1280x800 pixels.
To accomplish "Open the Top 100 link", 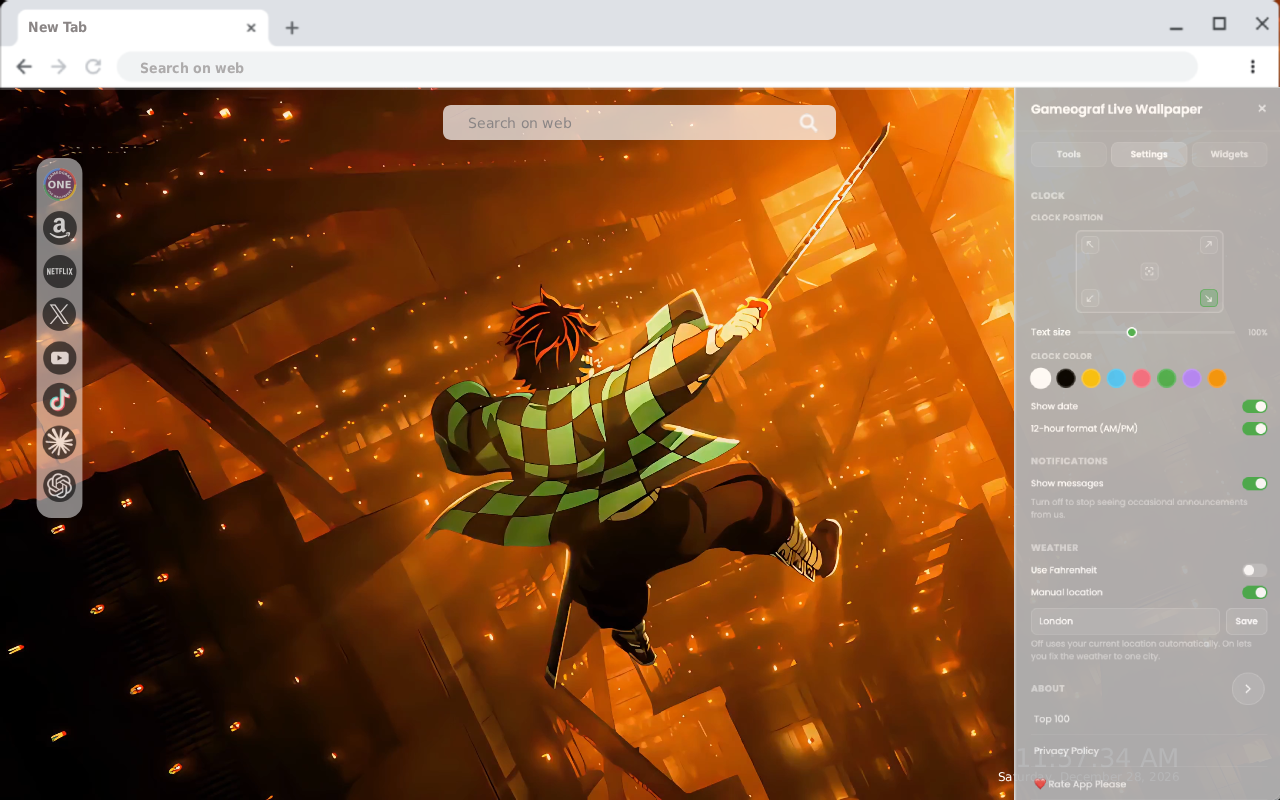I will 1052,719.
